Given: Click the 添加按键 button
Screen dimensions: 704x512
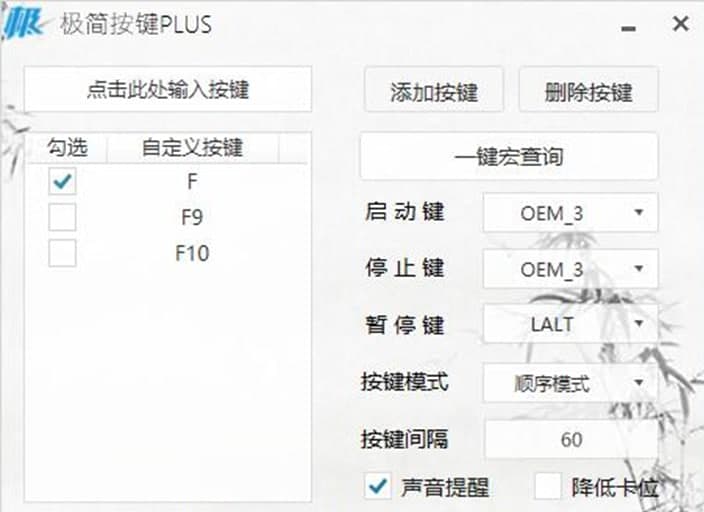Looking at the screenshot, I should tap(433, 92).
